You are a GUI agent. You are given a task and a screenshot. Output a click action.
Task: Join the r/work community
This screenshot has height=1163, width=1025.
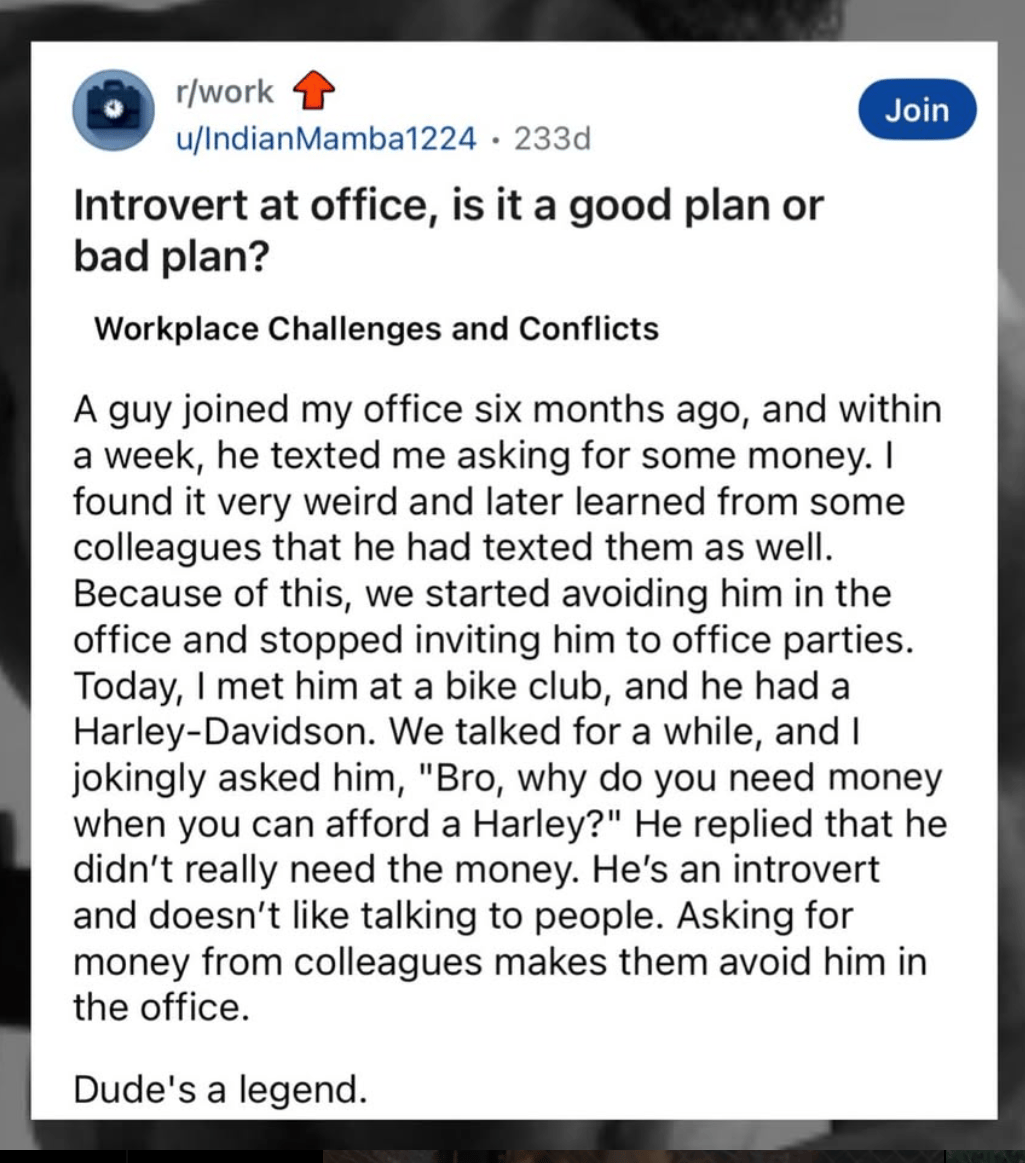tap(917, 109)
